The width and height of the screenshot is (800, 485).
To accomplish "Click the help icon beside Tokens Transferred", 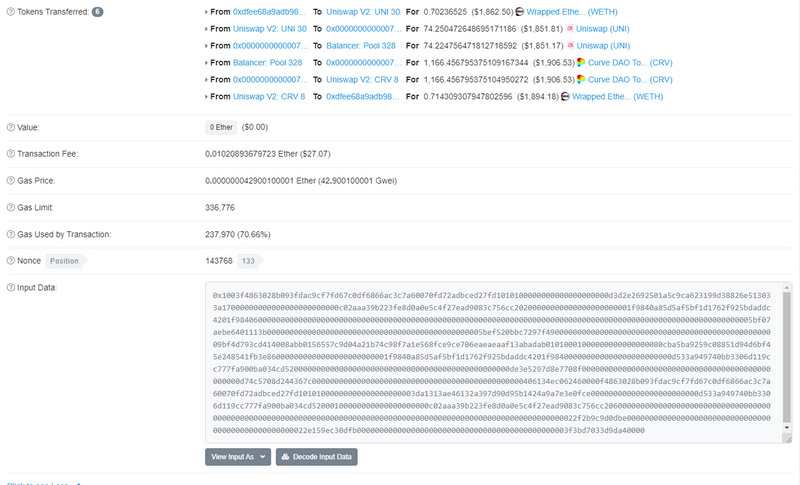I will [x=10, y=11].
